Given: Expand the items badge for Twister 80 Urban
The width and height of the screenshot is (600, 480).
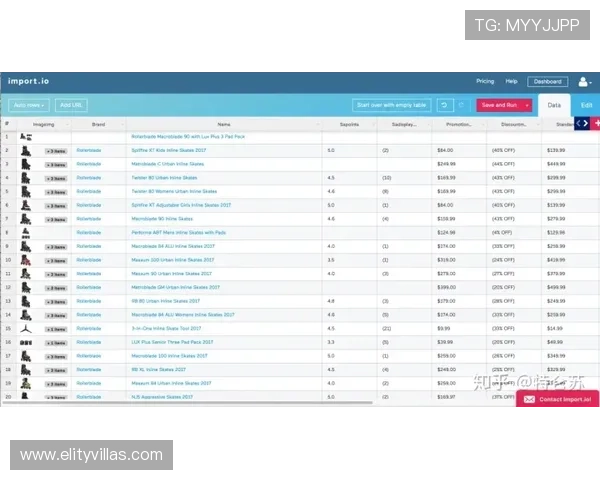Looking at the screenshot, I should (56, 179).
